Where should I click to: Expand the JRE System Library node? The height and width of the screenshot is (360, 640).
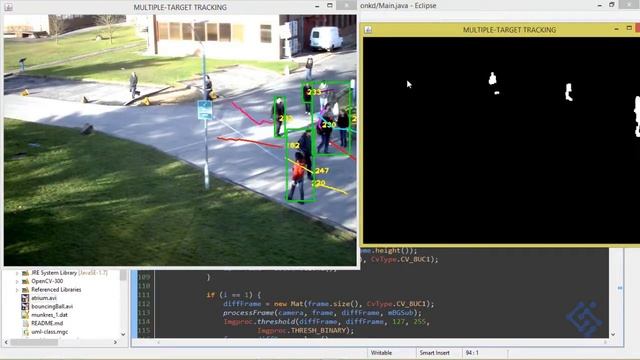[17, 273]
